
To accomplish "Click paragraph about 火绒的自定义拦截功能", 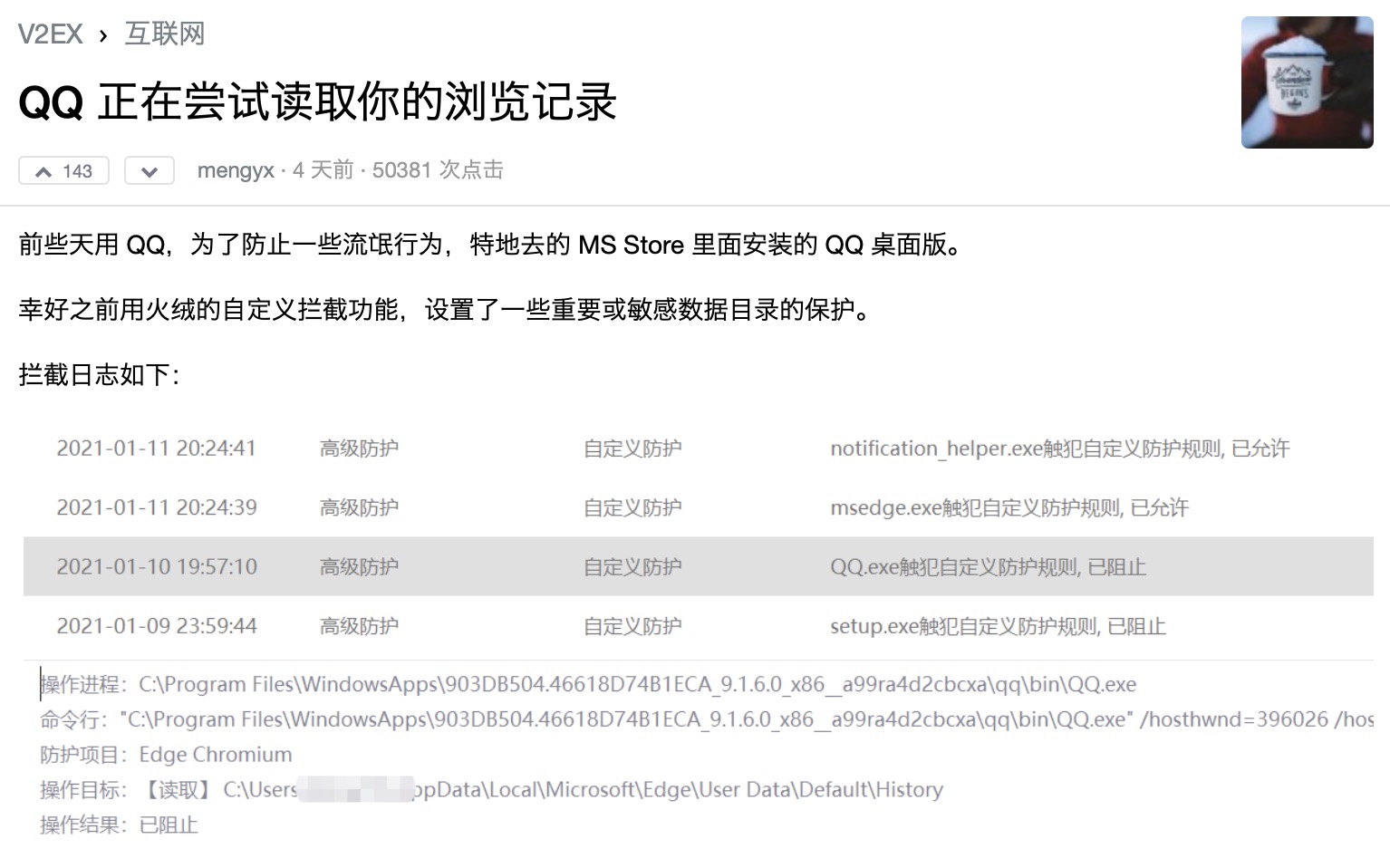I will [445, 310].
